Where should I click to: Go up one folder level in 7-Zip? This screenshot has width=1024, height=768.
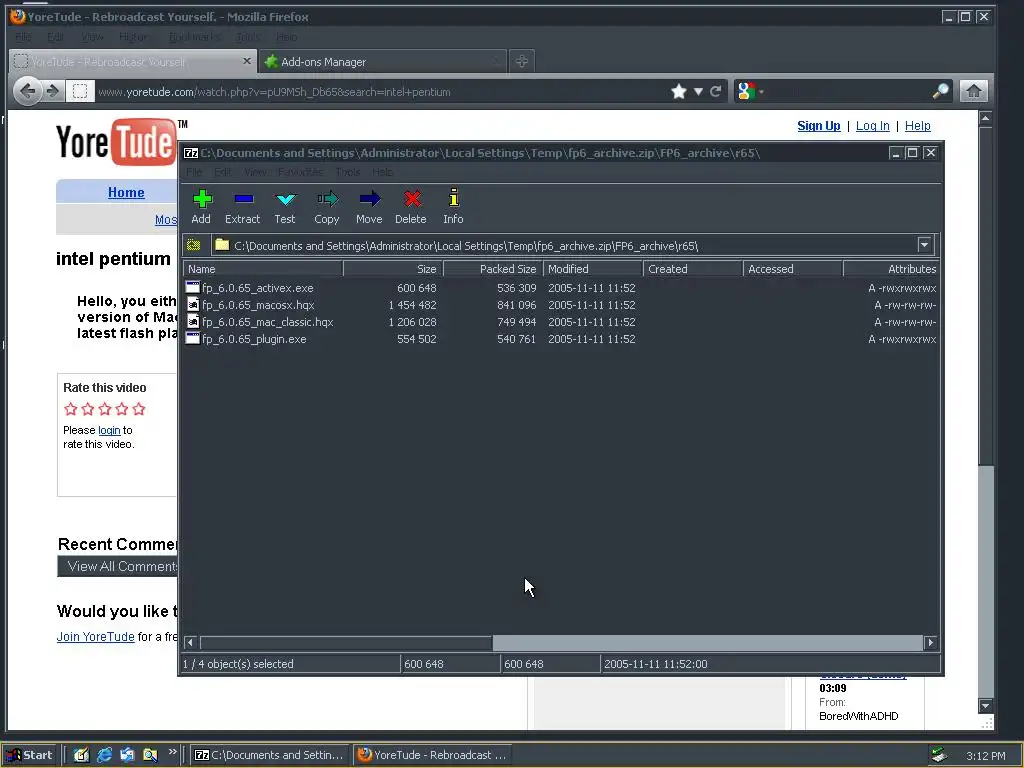(194, 246)
